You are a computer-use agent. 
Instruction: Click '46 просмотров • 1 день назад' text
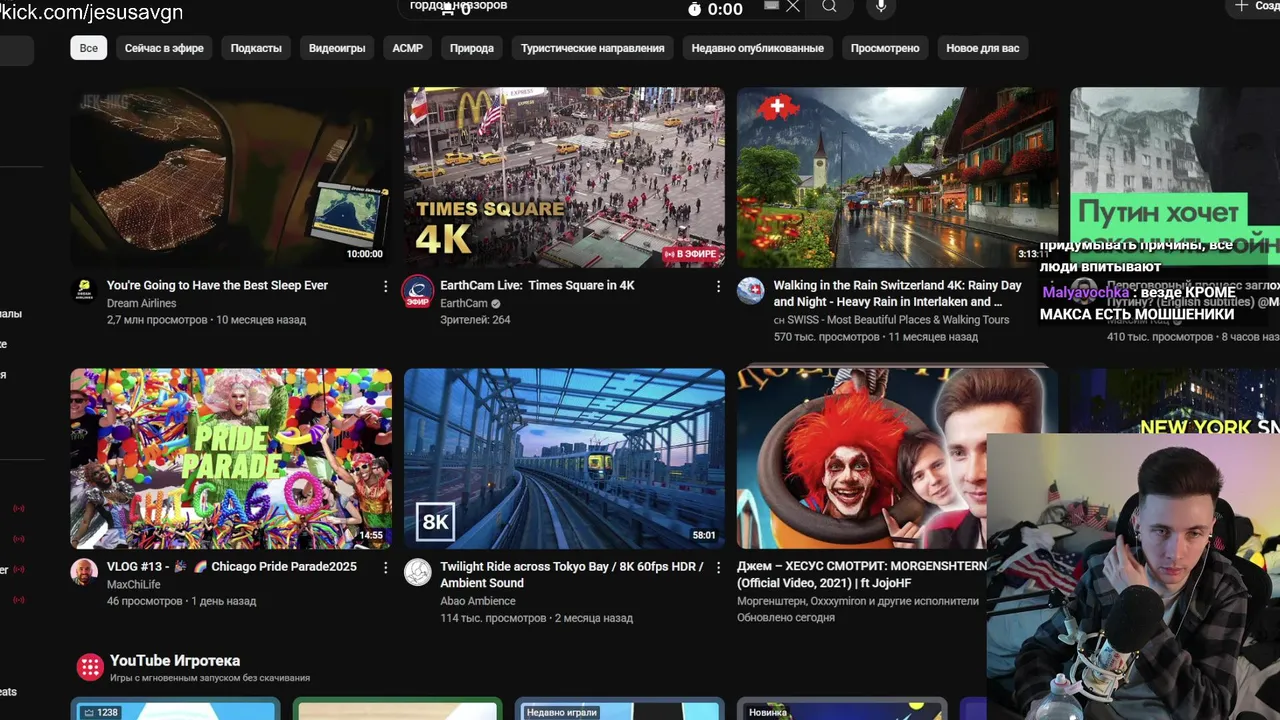(181, 601)
